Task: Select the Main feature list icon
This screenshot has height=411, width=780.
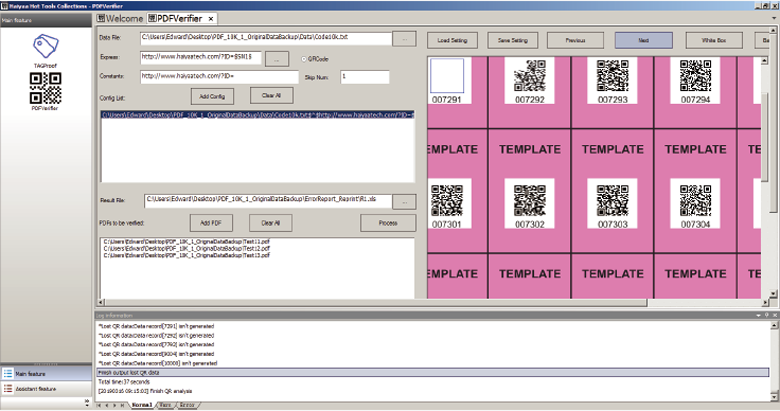Action: pyautogui.click(x=8, y=373)
